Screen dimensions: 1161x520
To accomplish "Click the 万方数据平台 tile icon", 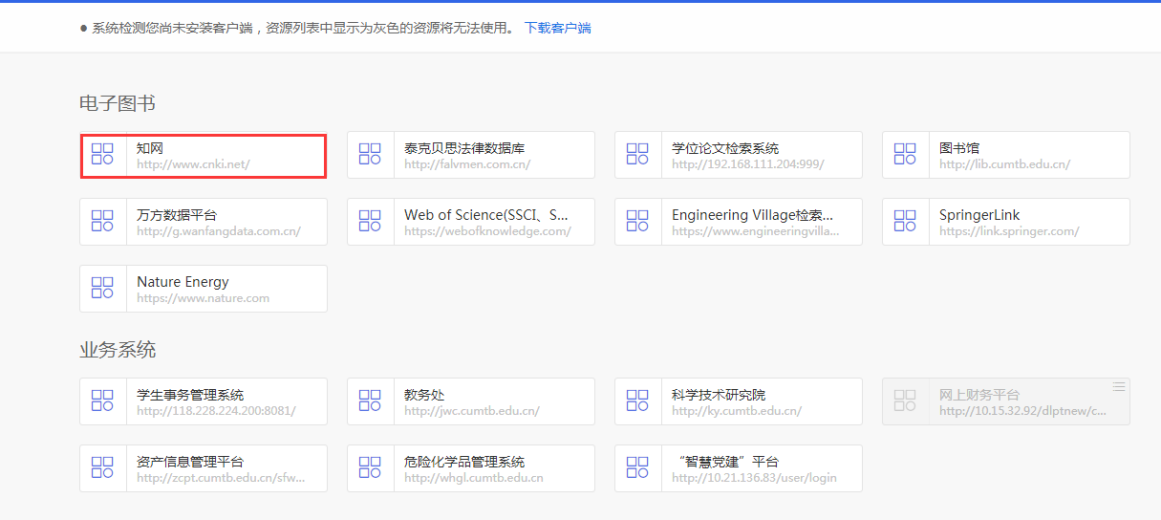I will (x=103, y=221).
